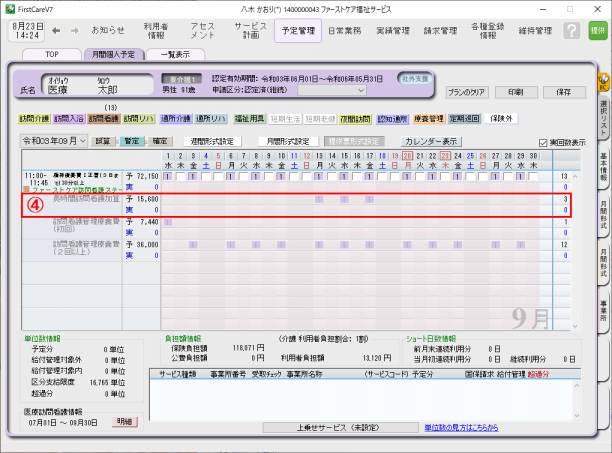Switch to the 一覧表示 tab

click(x=175, y=54)
